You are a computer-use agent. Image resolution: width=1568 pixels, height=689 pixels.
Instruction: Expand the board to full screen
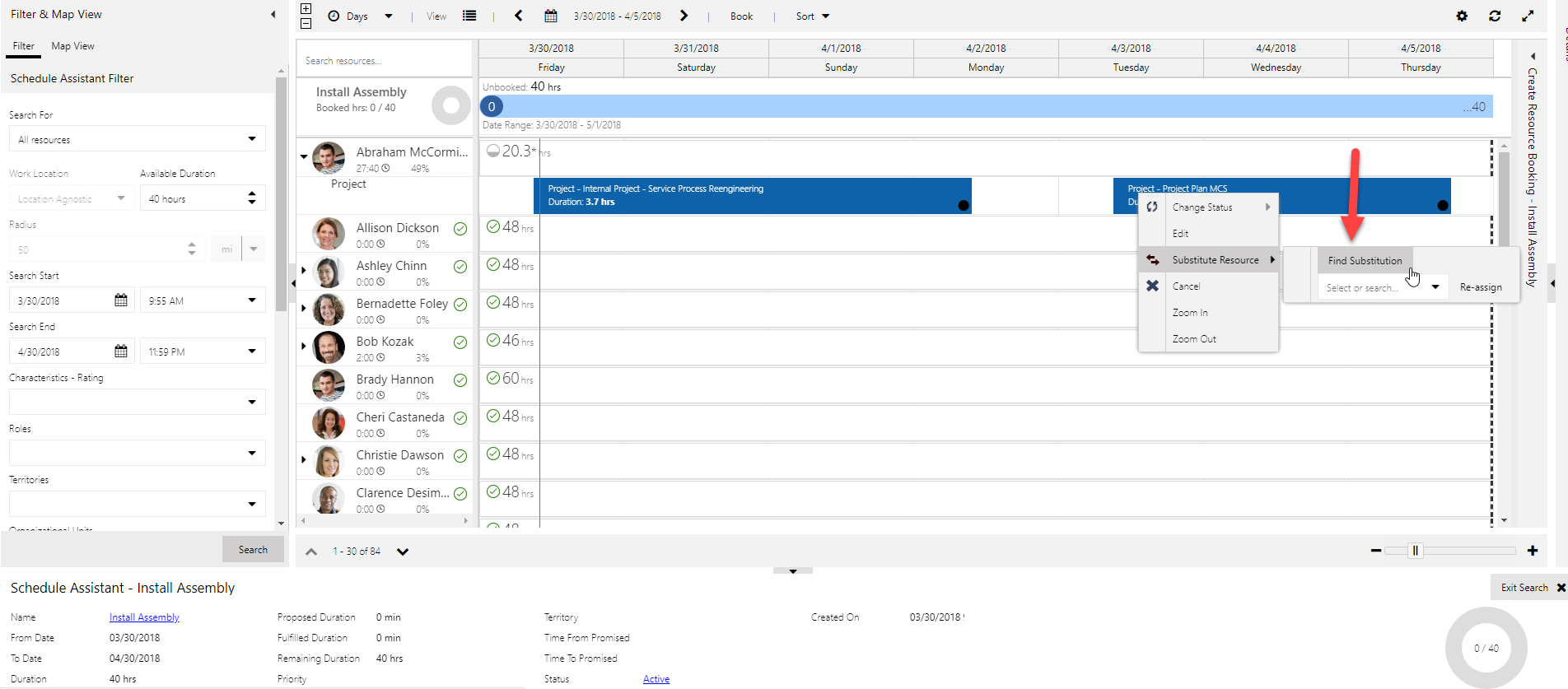point(1528,16)
